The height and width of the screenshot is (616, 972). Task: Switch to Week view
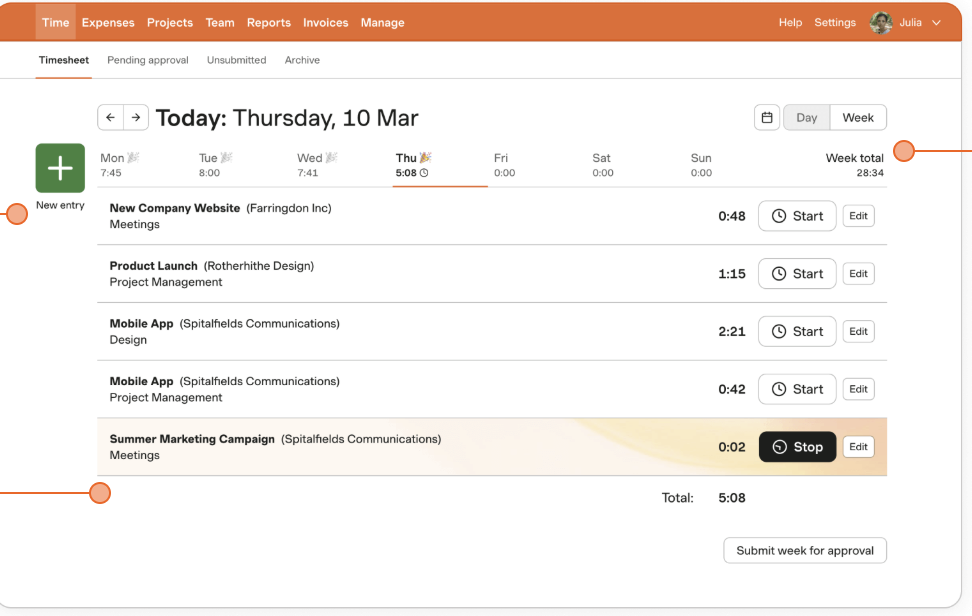(x=858, y=117)
